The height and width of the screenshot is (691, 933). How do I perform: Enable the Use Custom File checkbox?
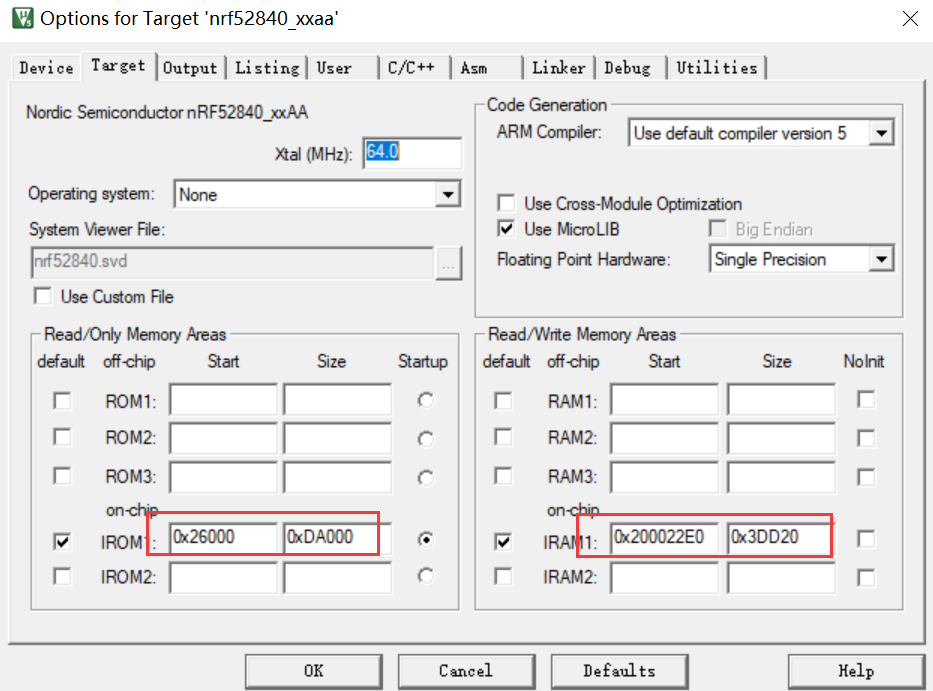[x=43, y=296]
